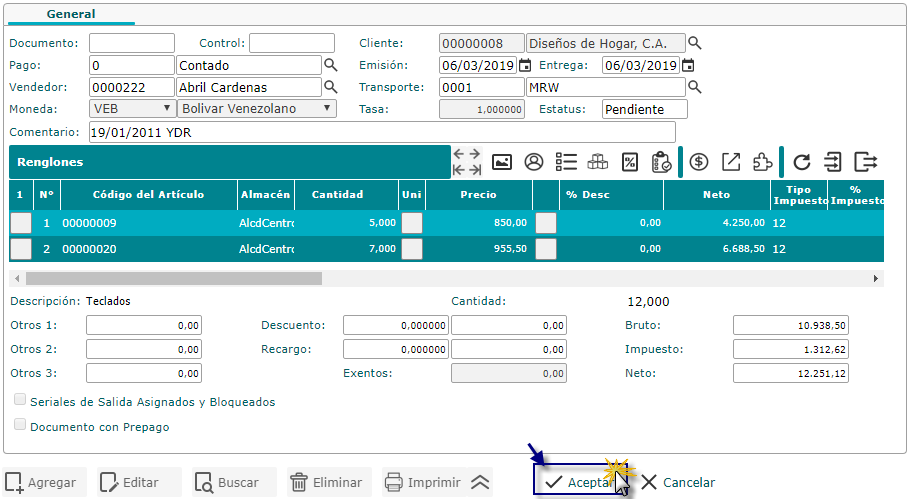Enable Seriales de Salida Asignados y Bloqueados

pos(21,401)
